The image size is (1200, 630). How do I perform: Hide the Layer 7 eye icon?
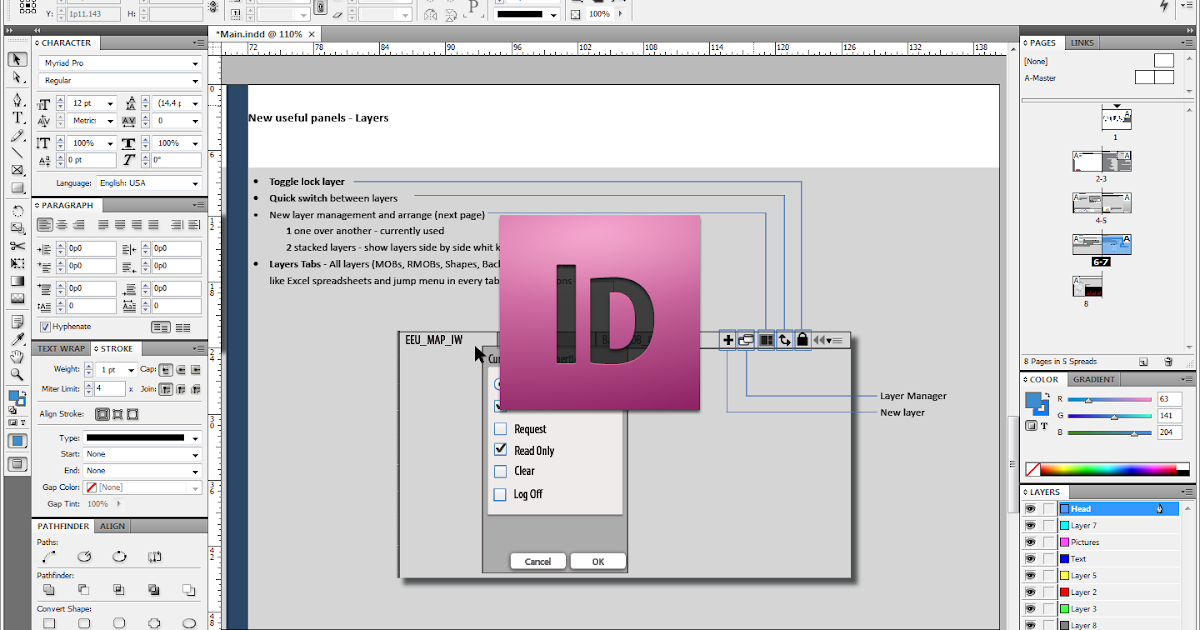[1030, 526]
